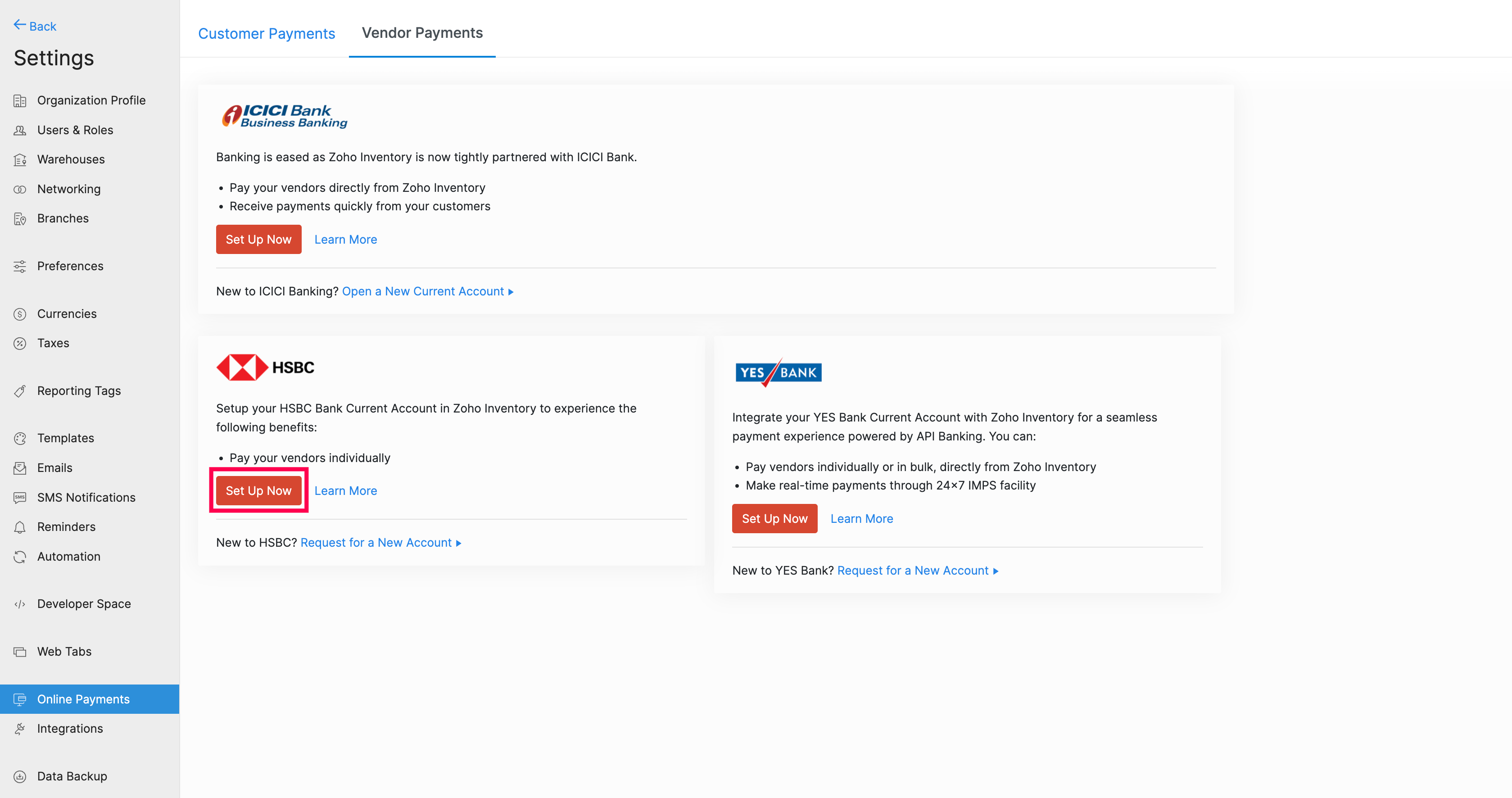The width and height of the screenshot is (1512, 798).
Task: Select the Automation sync icon
Action: (20, 556)
